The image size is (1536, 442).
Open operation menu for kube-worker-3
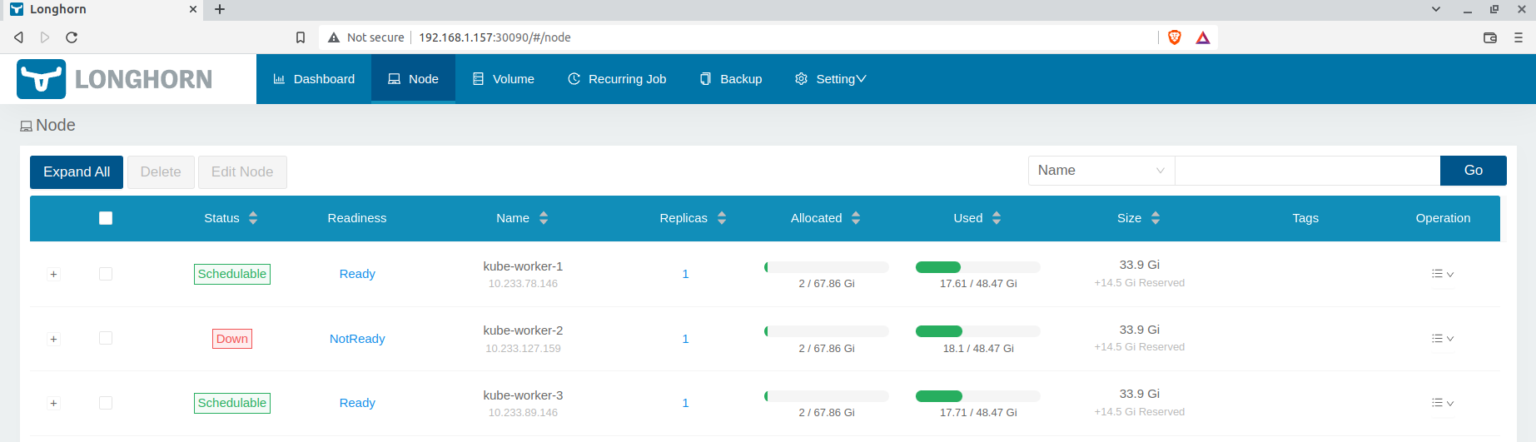point(1442,403)
